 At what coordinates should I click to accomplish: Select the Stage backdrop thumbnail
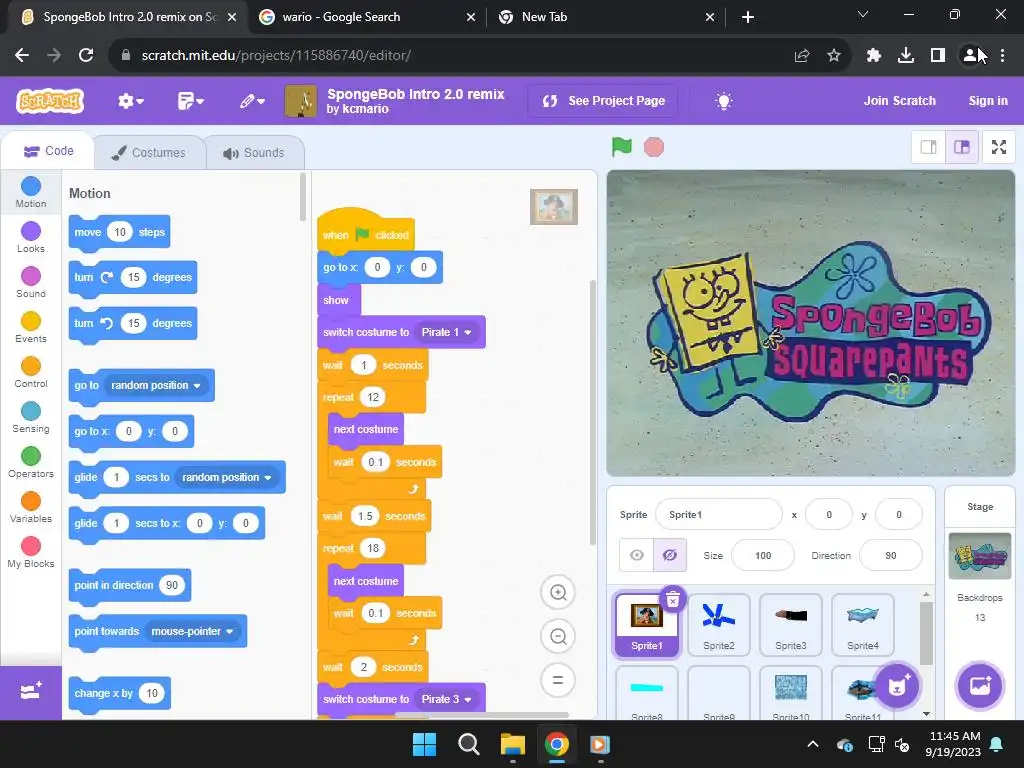tap(980, 556)
